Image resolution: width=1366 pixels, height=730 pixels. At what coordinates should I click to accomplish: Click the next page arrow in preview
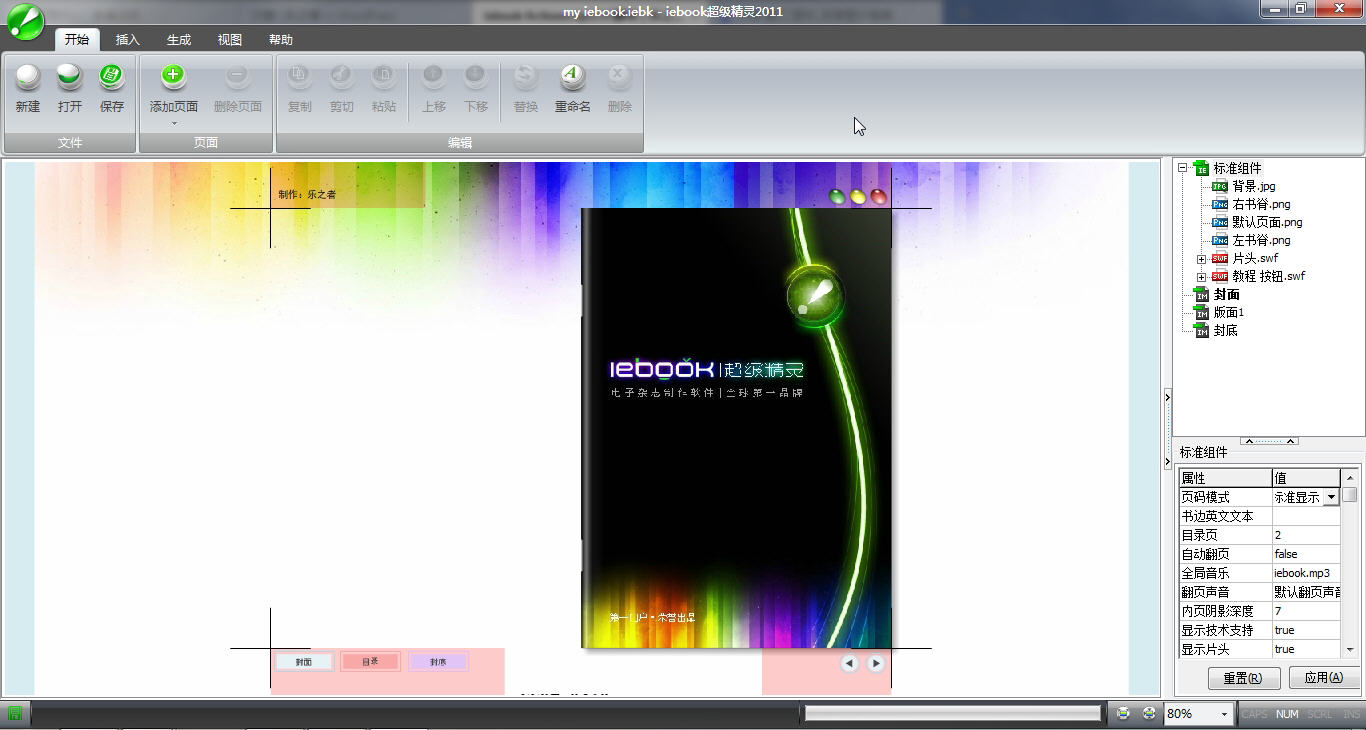click(876, 663)
